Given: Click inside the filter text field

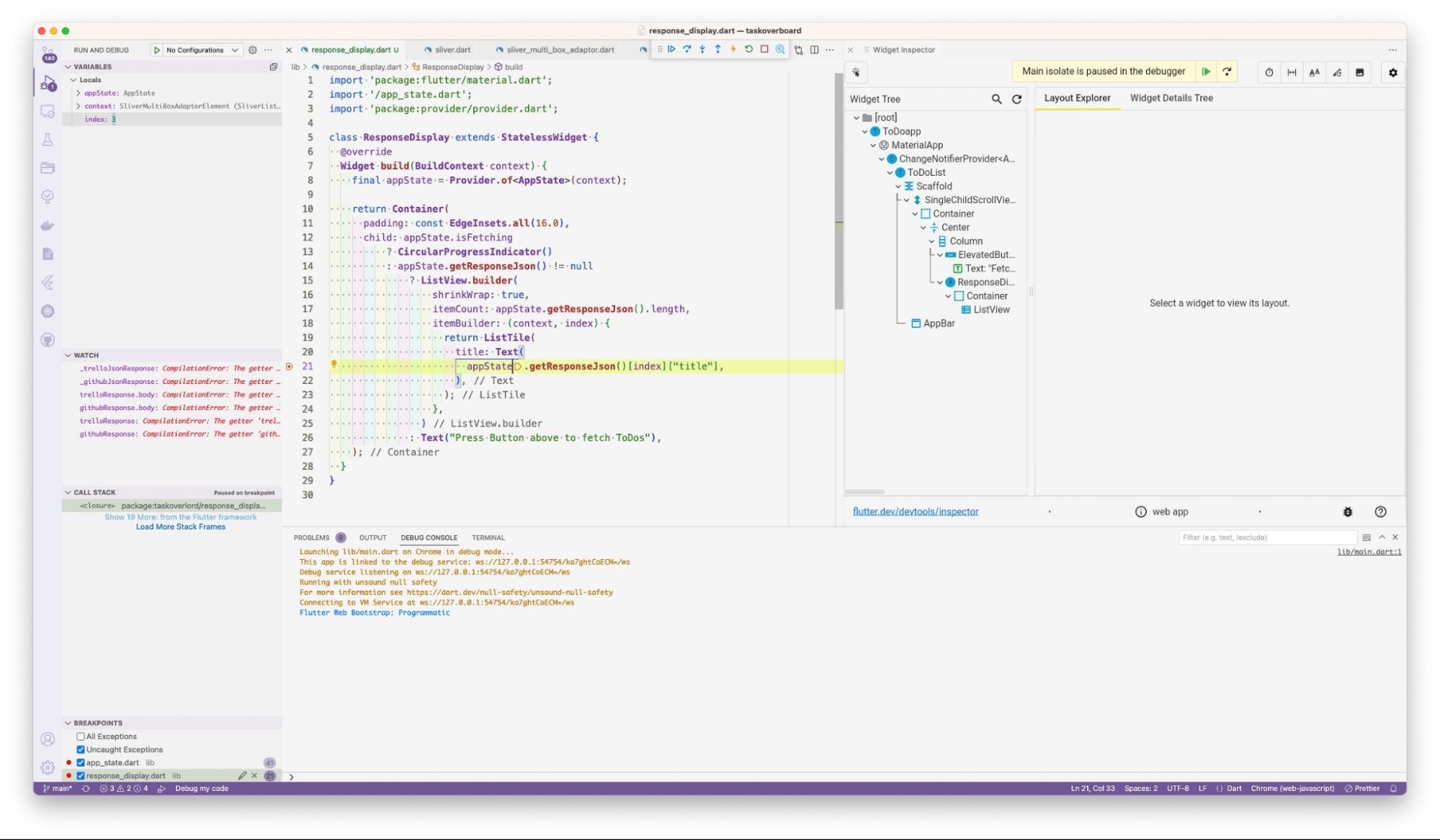Looking at the screenshot, I should (1268, 537).
